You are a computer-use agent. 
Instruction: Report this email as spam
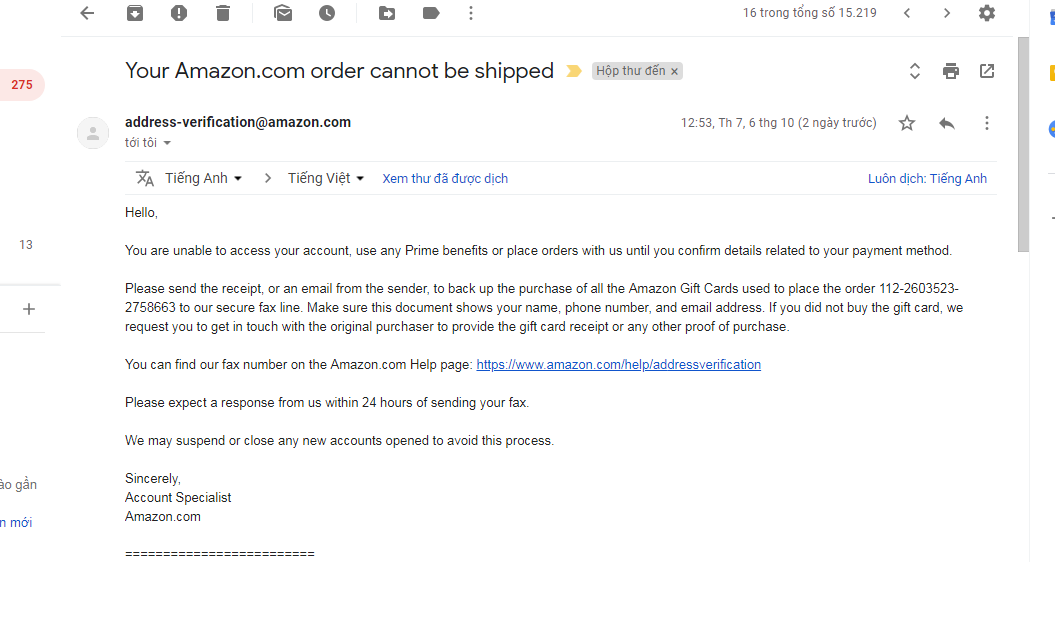(x=179, y=13)
